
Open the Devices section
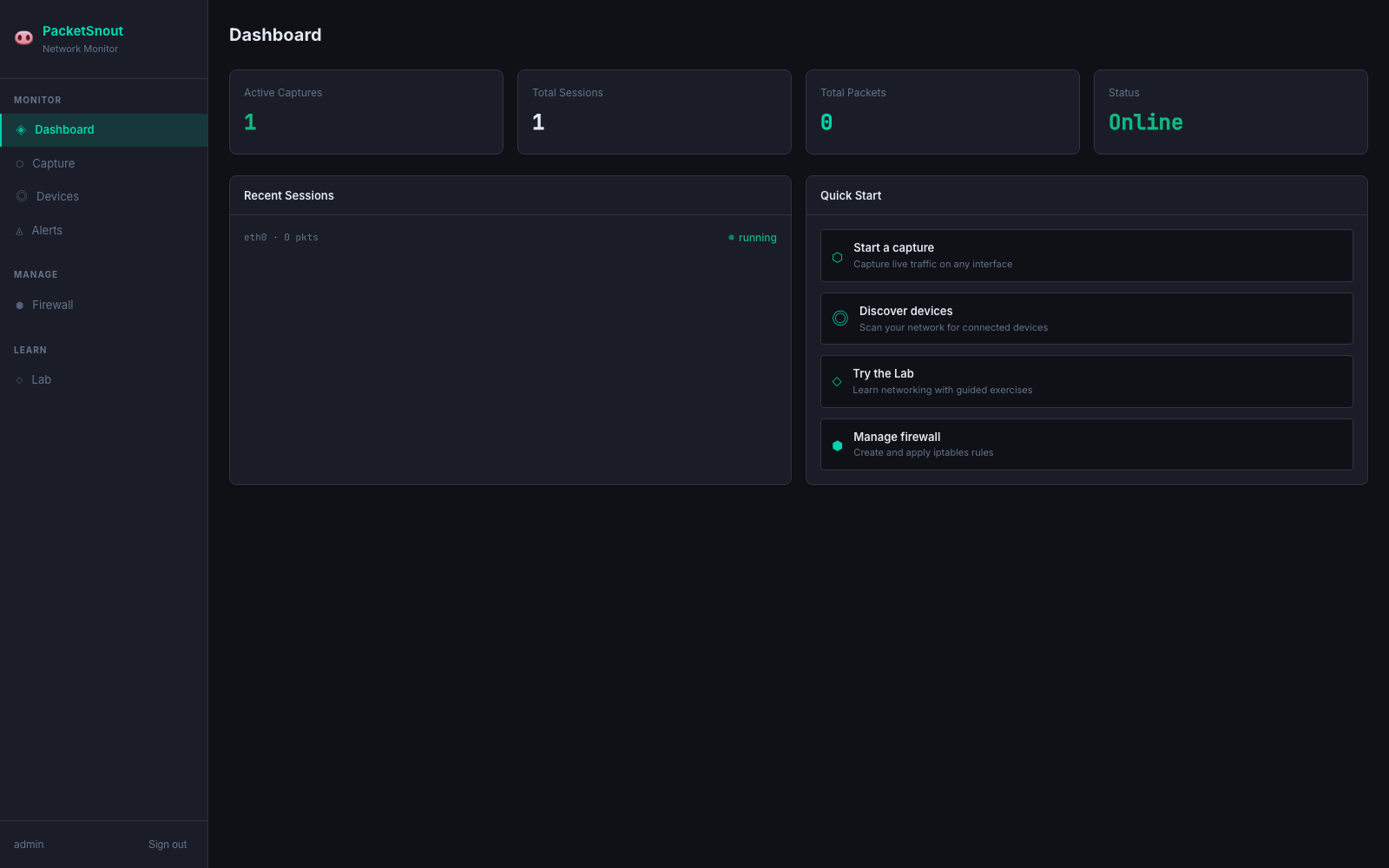pyautogui.click(x=103, y=196)
